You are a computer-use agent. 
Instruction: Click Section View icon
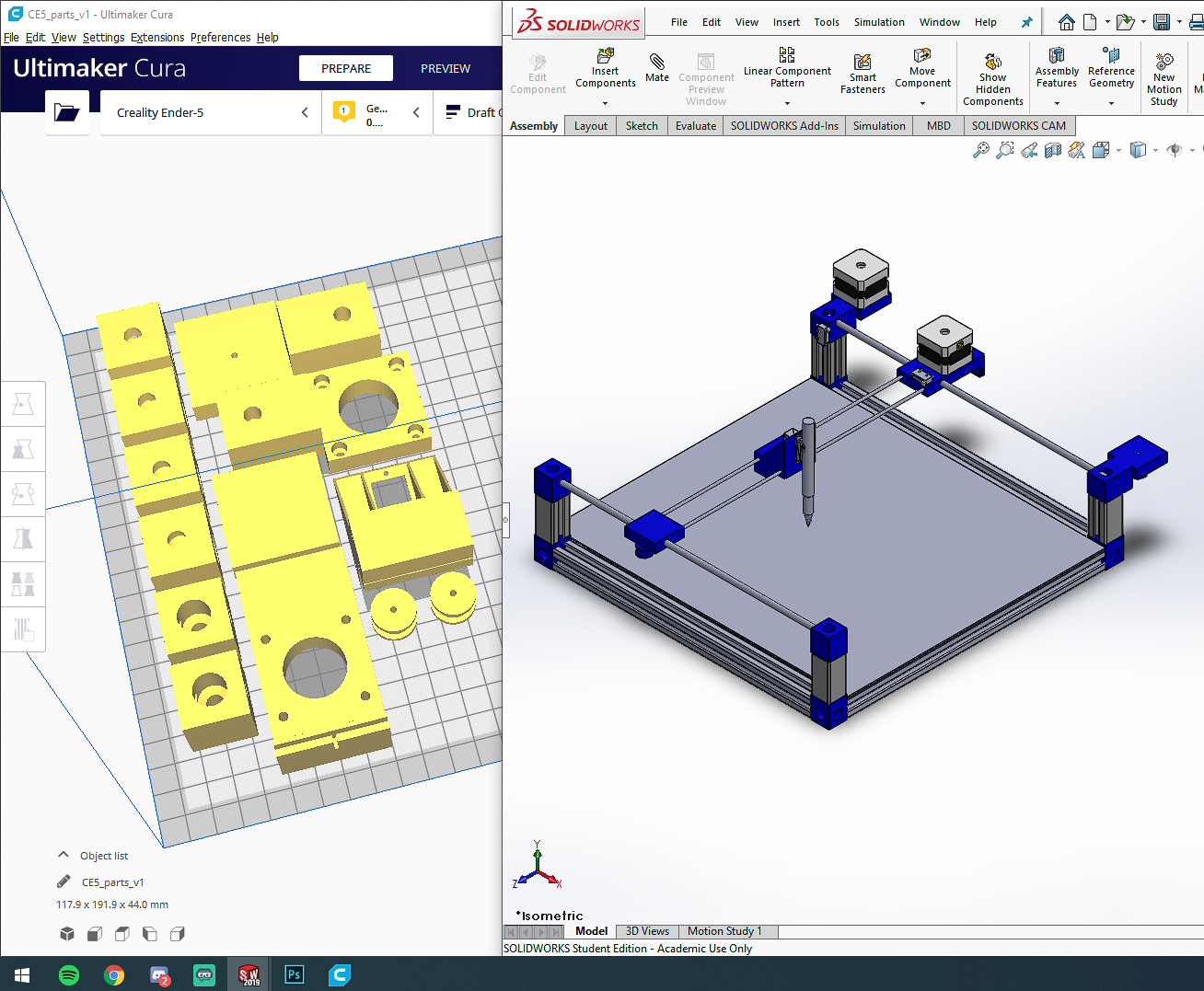click(1053, 150)
